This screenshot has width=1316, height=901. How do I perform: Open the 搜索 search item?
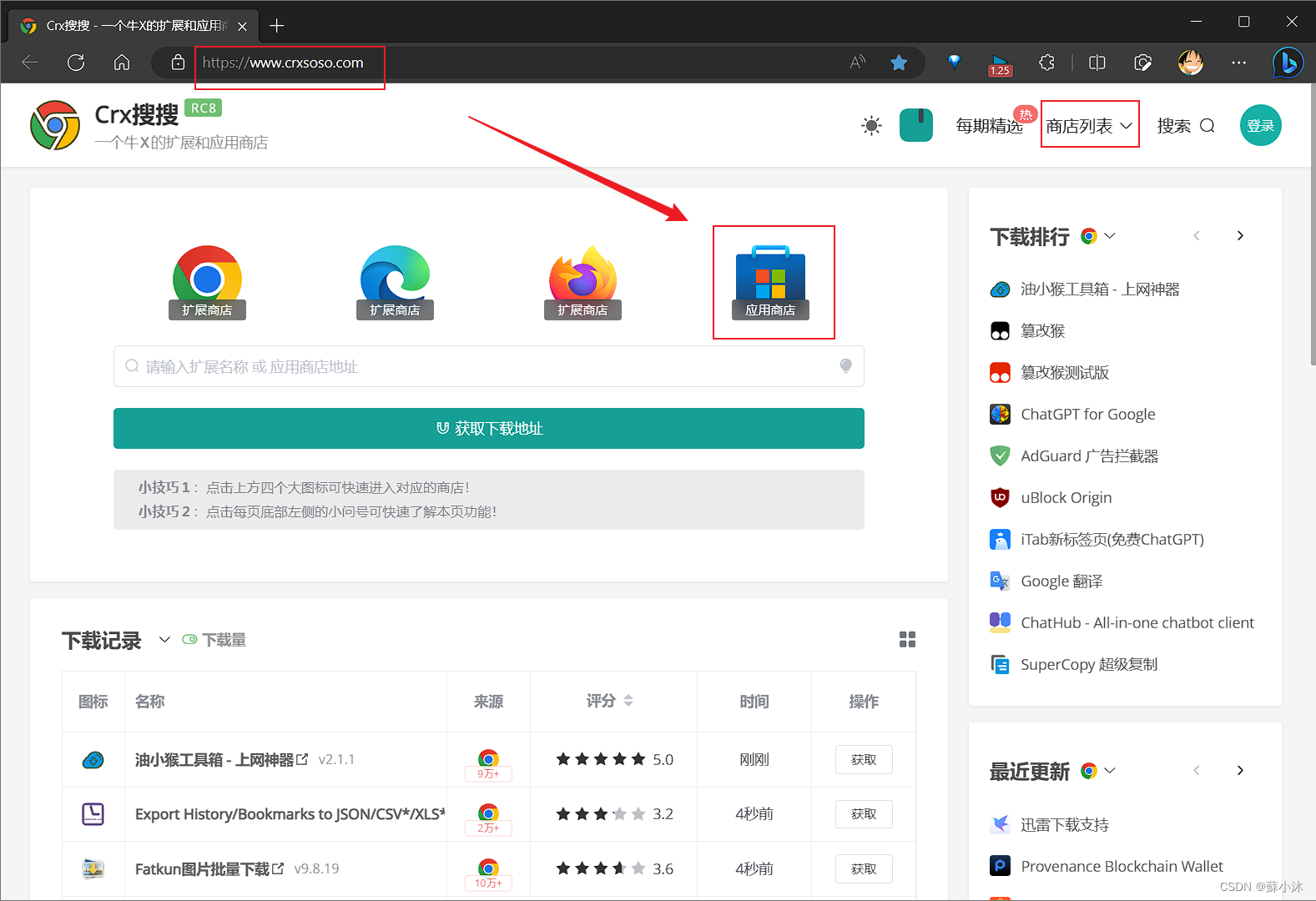(1186, 126)
